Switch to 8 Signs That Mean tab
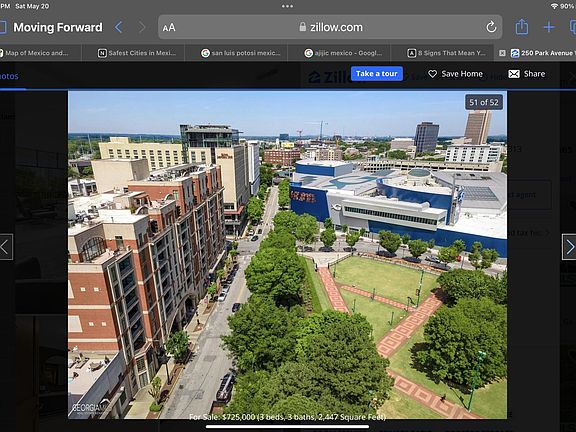Screen dimensions: 576x432 [x=446, y=53]
